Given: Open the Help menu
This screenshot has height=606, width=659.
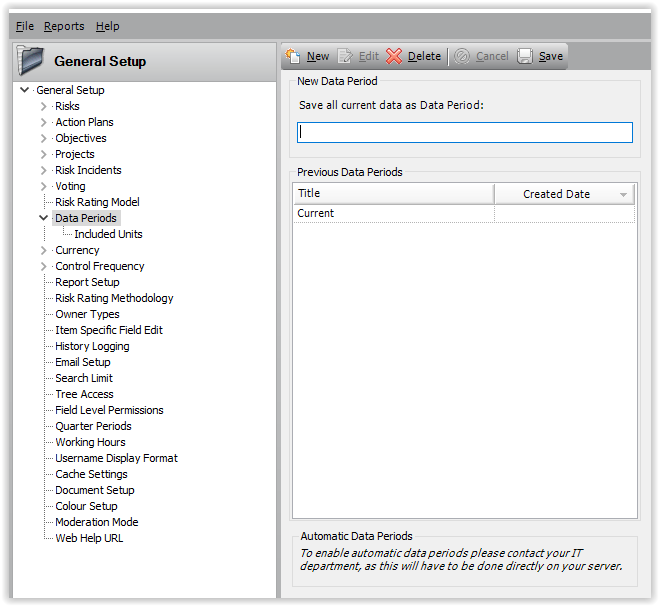Looking at the screenshot, I should pyautogui.click(x=108, y=26).
